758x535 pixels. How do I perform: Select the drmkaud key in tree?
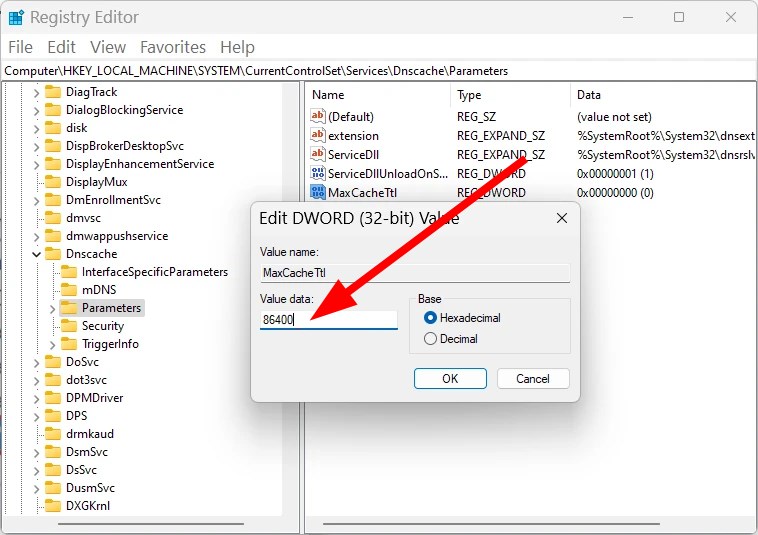(x=90, y=434)
